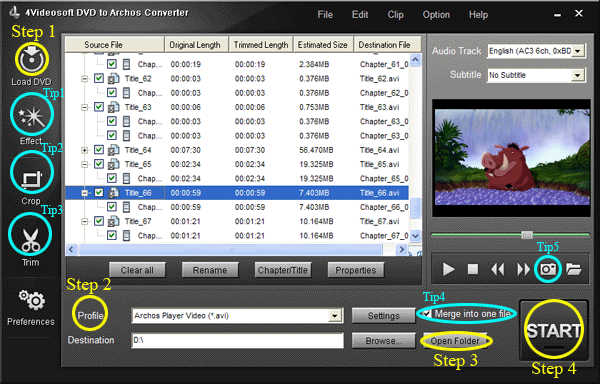Collapse the Title_65 tree node
This screenshot has height=384, width=600.
coord(85,164)
